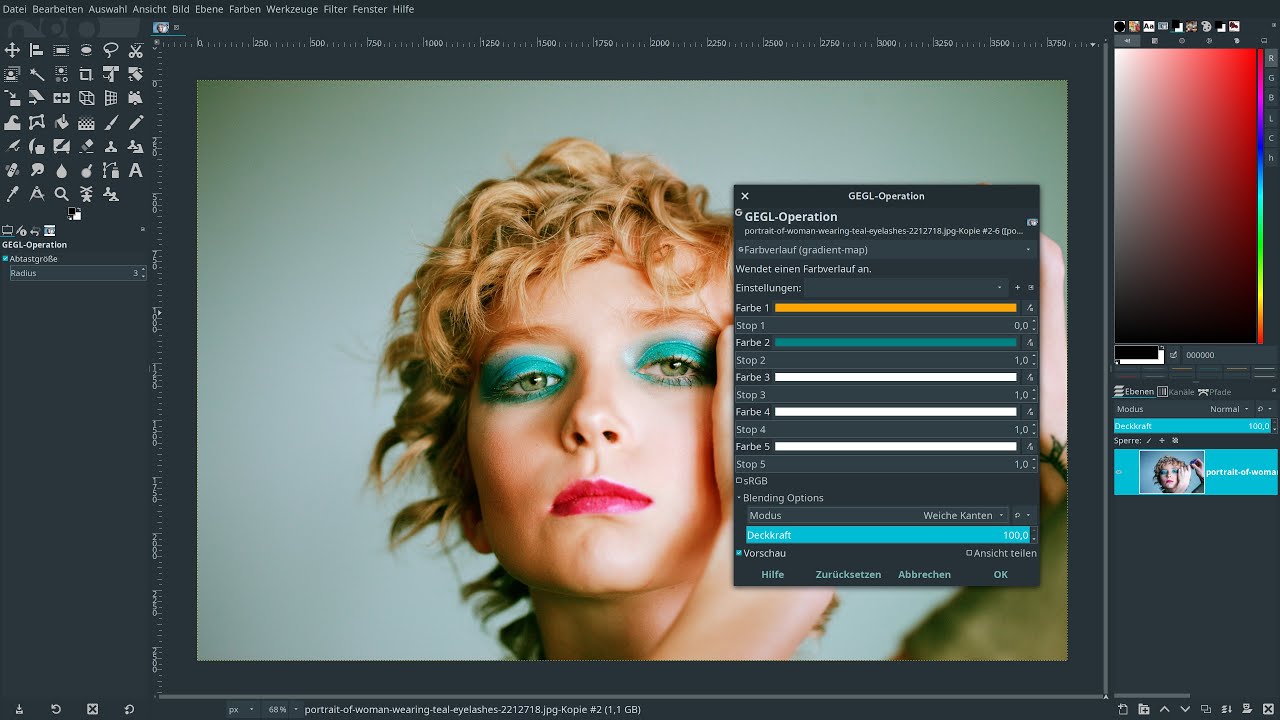Image resolution: width=1280 pixels, height=720 pixels.
Task: Select the Bucket Fill tool
Action: (x=61, y=122)
